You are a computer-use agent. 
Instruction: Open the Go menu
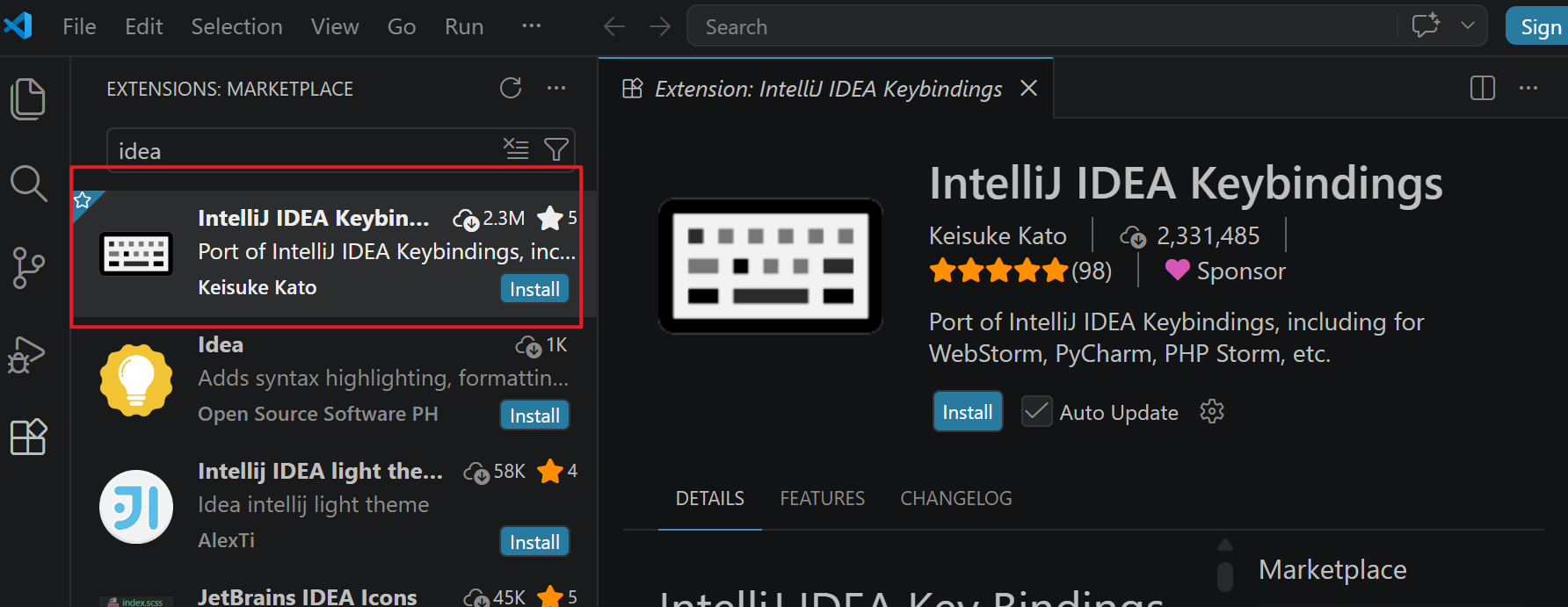[x=402, y=27]
